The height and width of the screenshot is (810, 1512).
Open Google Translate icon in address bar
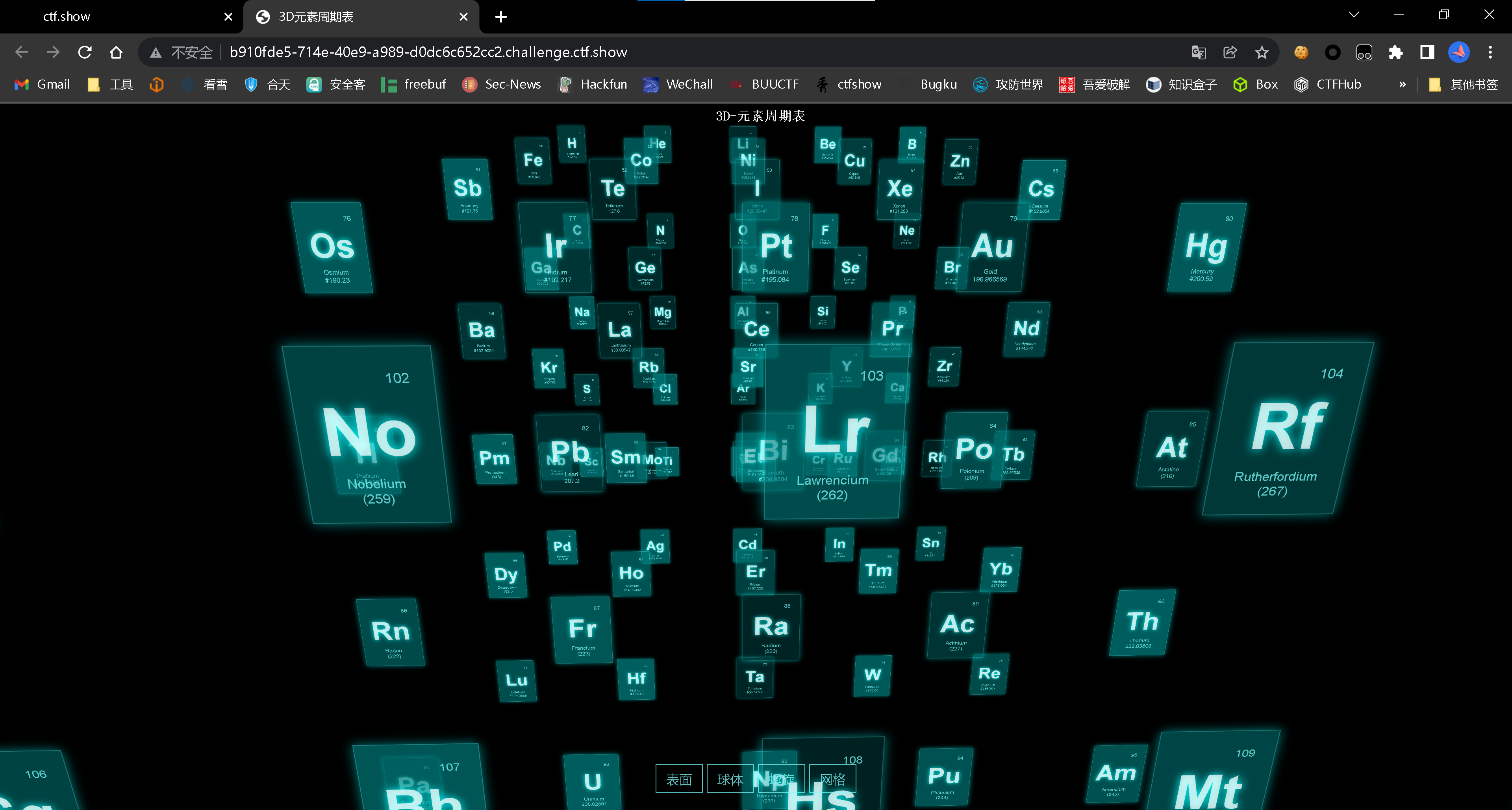pos(1199,52)
